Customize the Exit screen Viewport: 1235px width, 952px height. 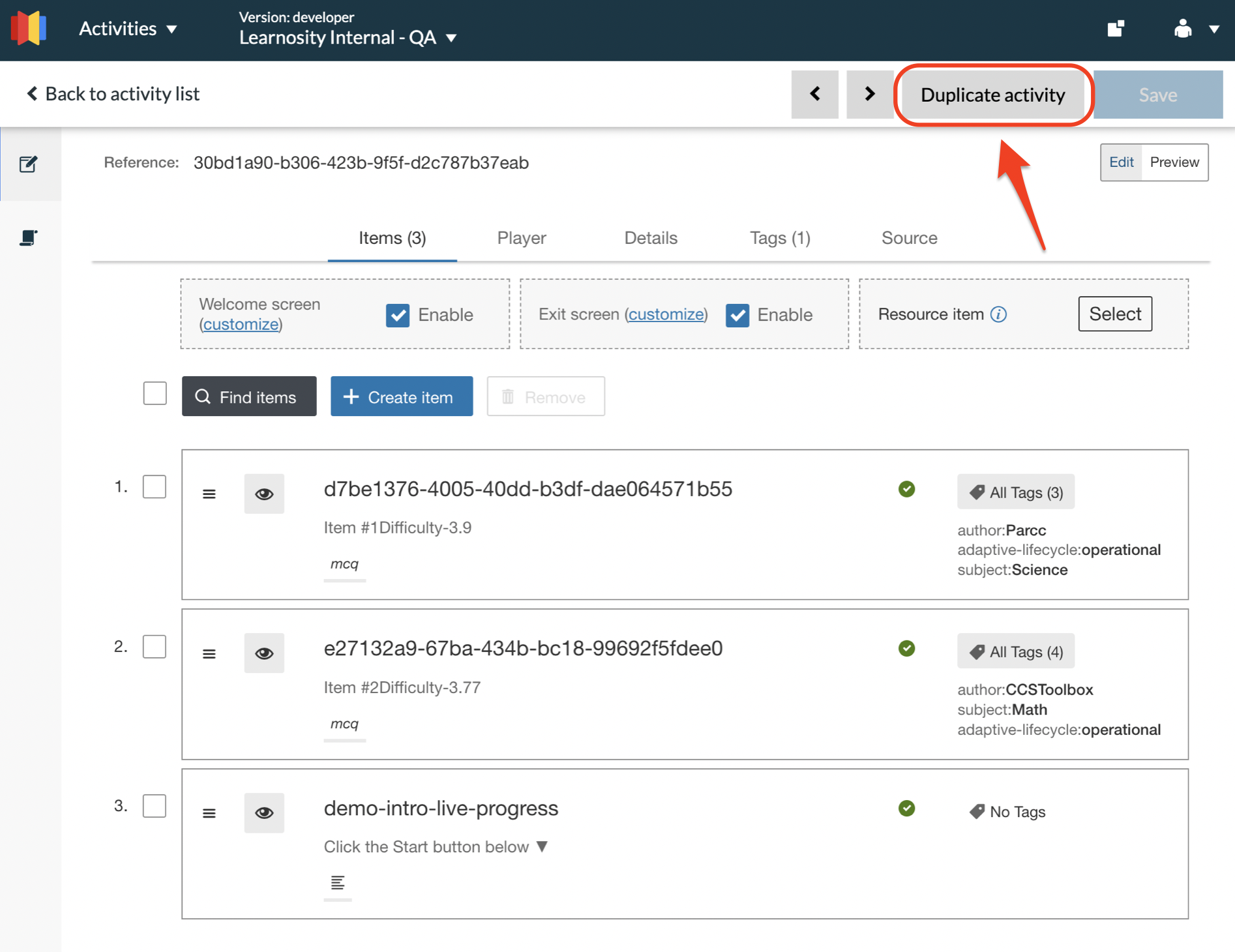click(666, 314)
